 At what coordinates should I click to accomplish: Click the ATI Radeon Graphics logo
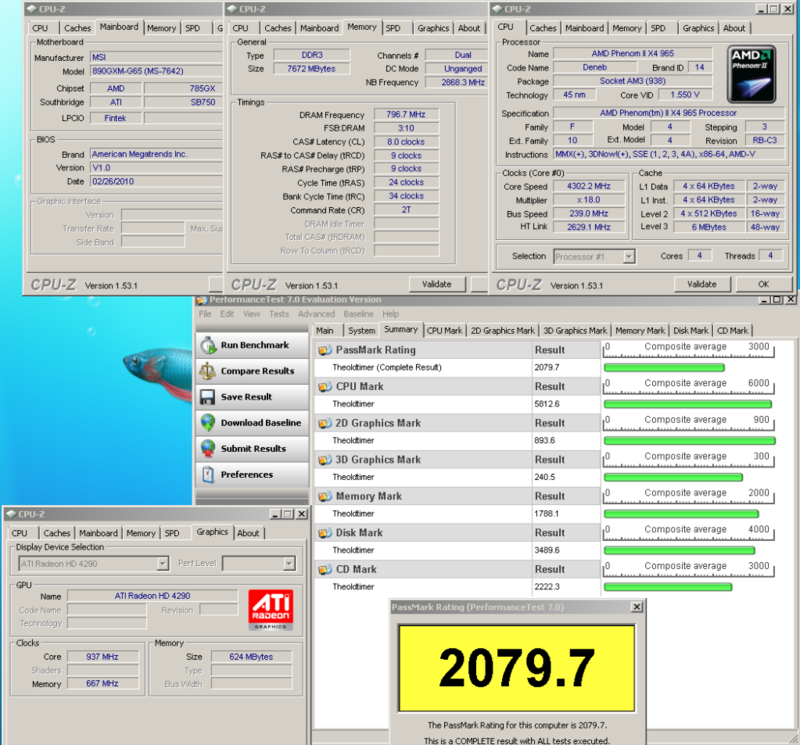click(271, 612)
